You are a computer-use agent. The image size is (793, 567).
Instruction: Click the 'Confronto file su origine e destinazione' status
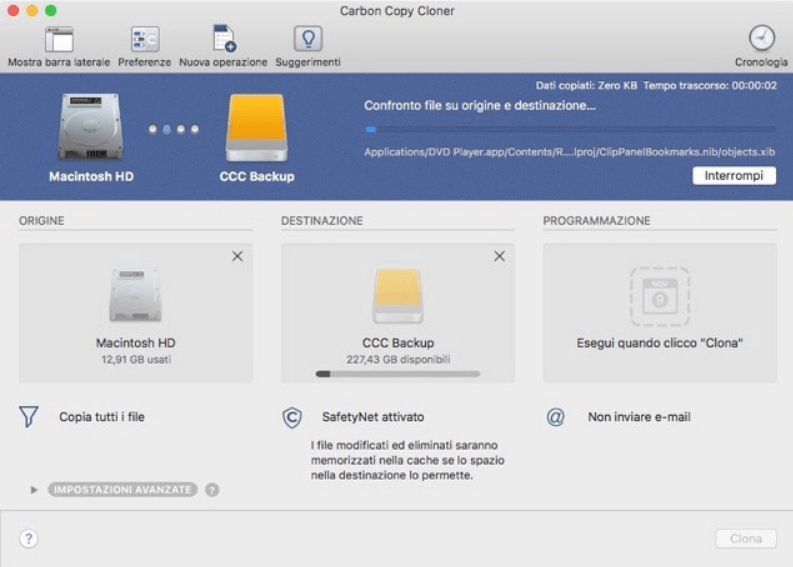click(x=480, y=105)
